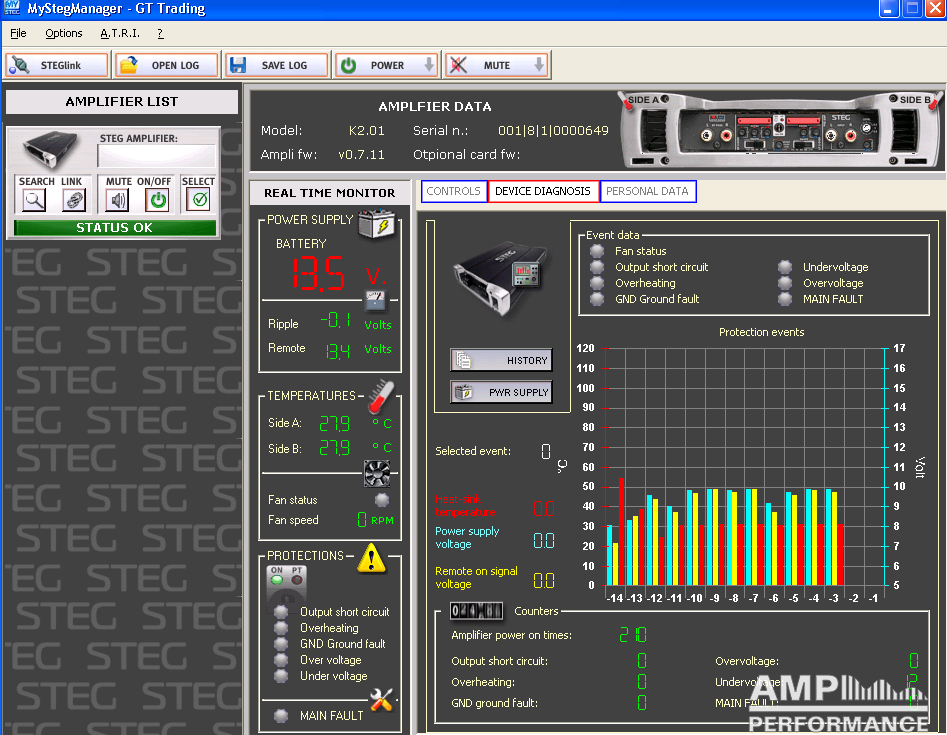Screen dimensions: 947x735
Task: Toggle the amplifier ON/OFF power icon
Action: (157, 199)
